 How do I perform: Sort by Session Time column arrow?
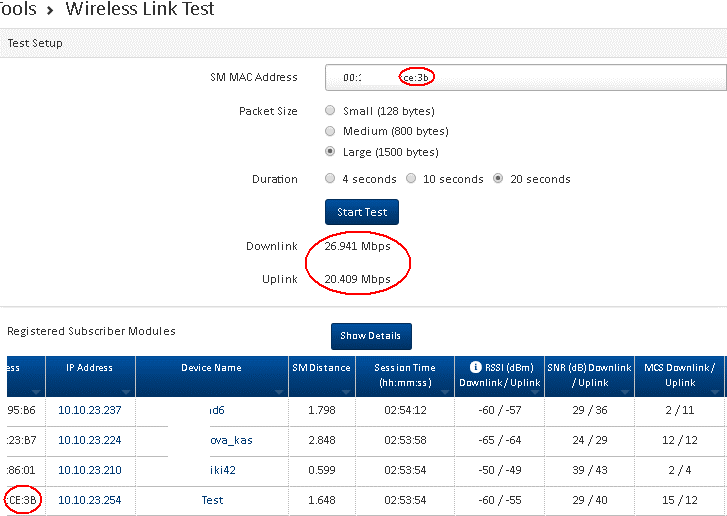(445, 392)
